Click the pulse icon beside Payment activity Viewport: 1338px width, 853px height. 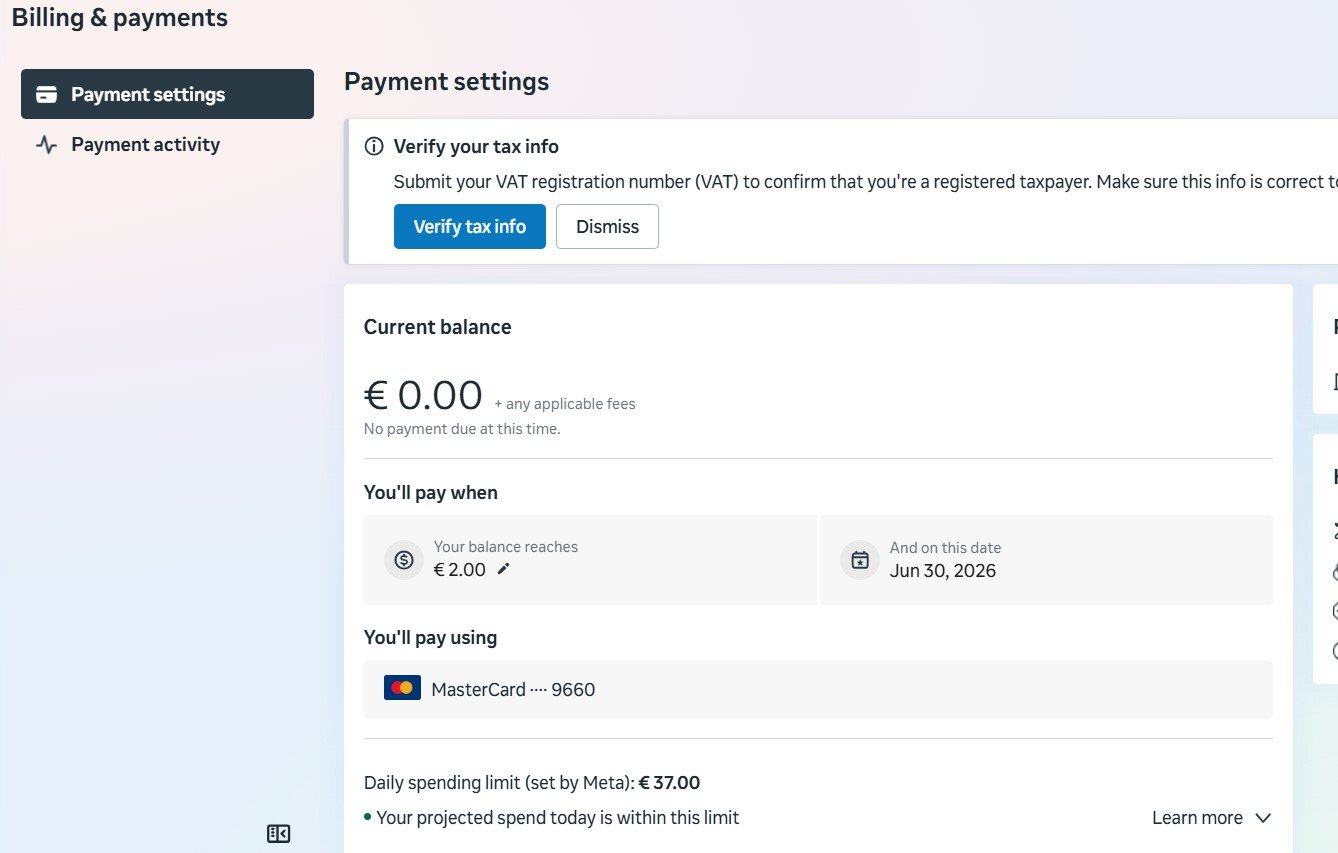click(46, 145)
